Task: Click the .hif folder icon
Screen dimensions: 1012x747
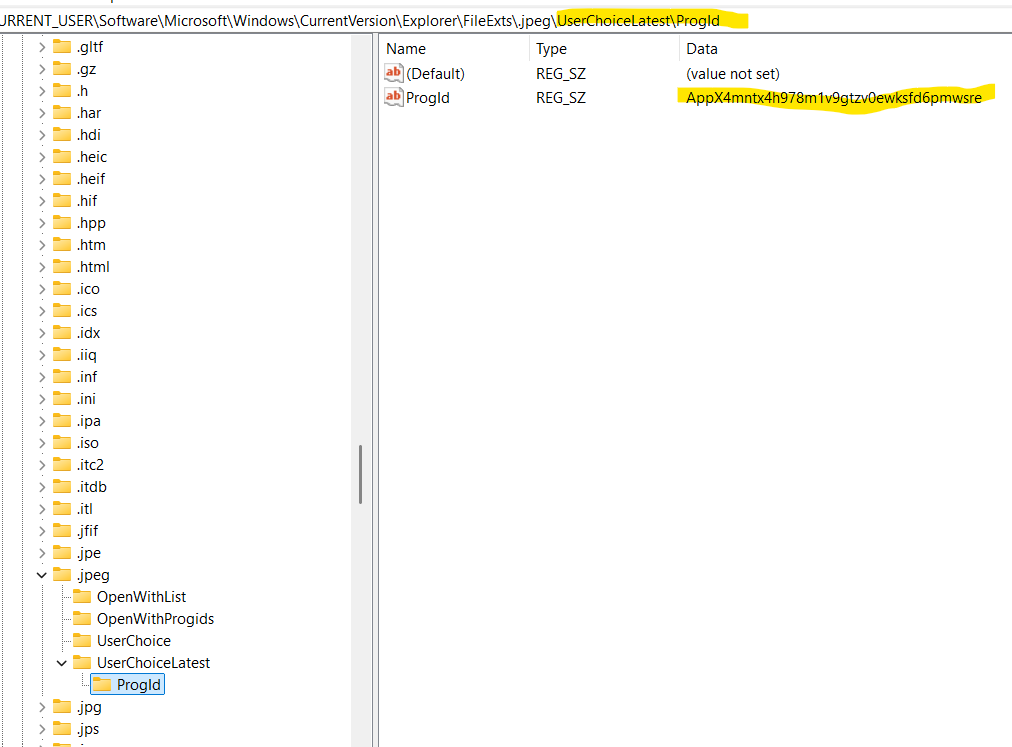Action: click(62, 200)
